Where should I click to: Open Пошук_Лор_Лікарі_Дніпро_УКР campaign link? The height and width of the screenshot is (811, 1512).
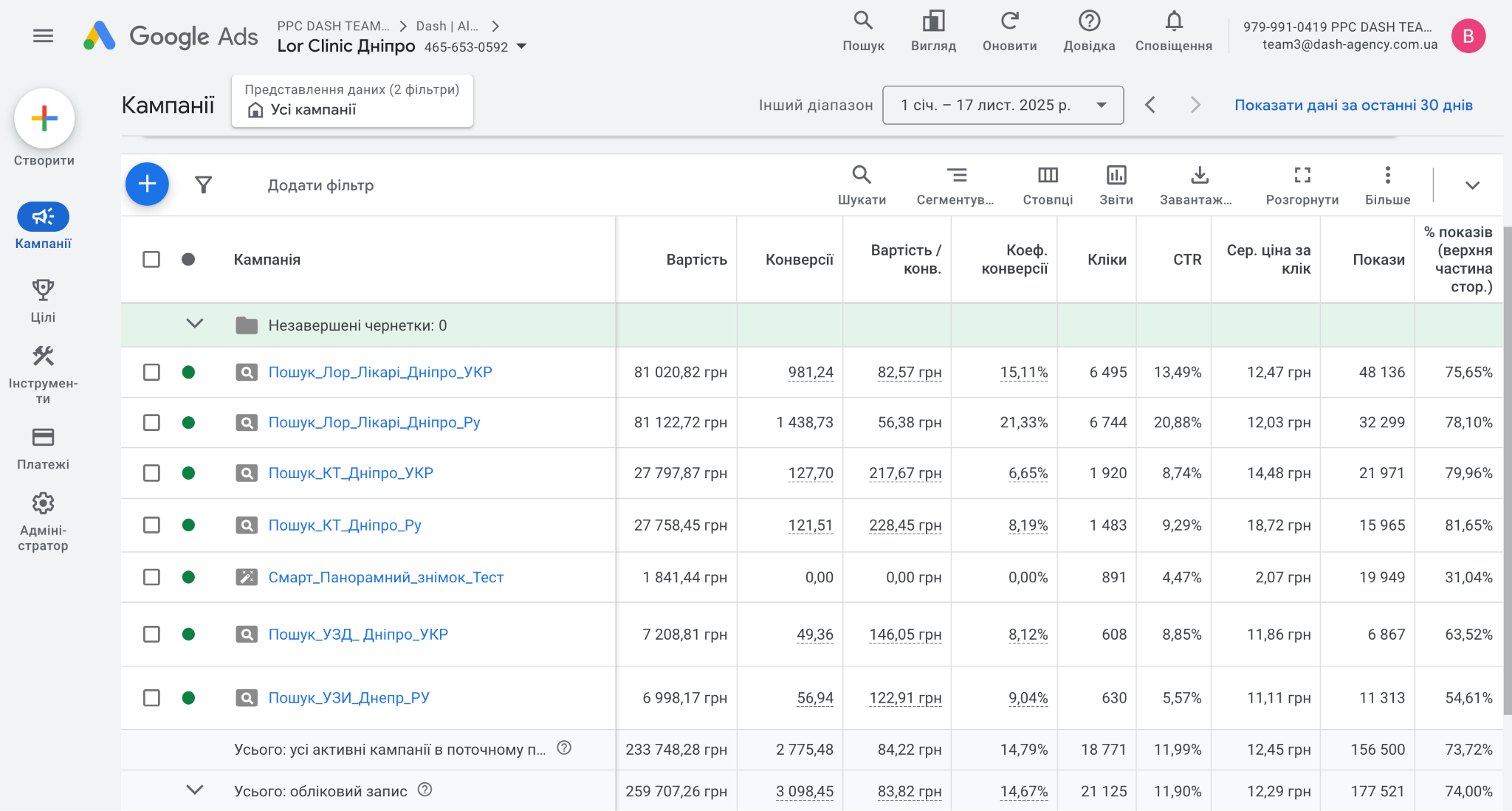coord(379,372)
